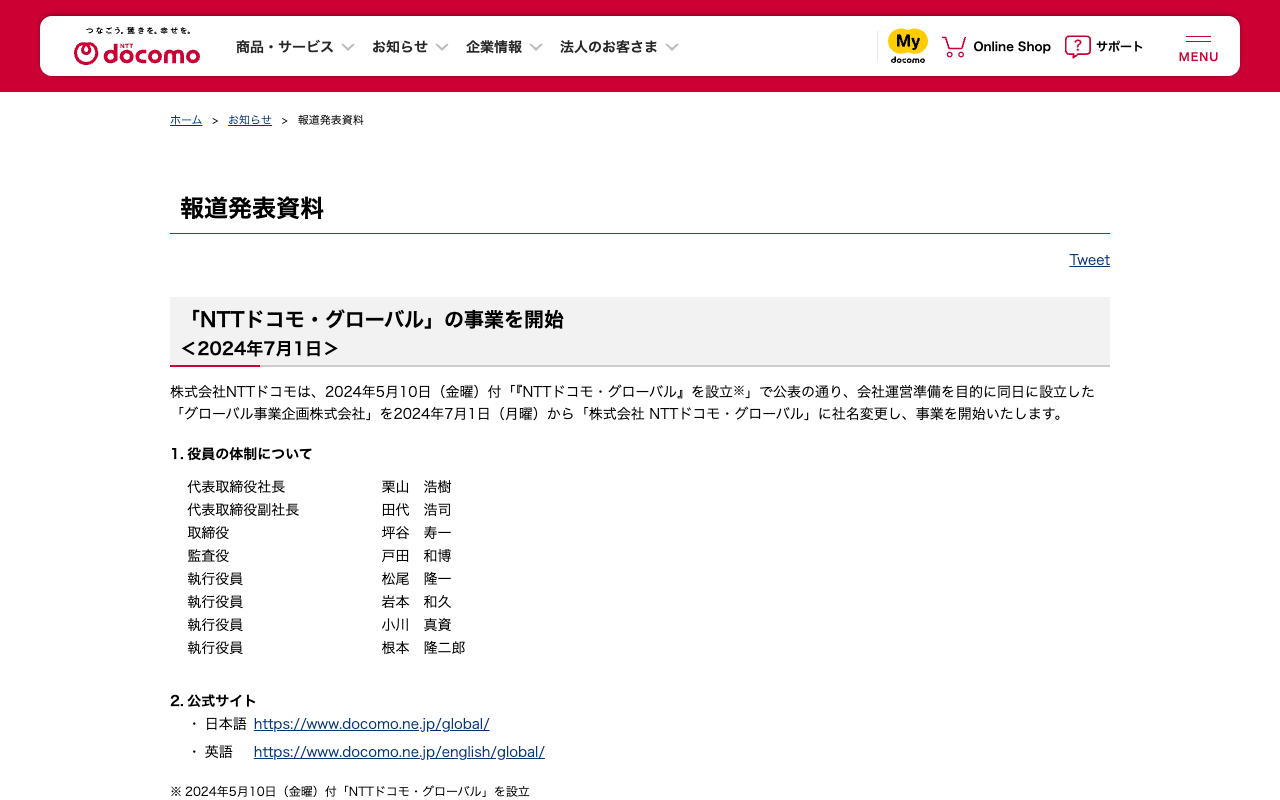
Task: Click the 取締役 title
Action: tap(208, 533)
